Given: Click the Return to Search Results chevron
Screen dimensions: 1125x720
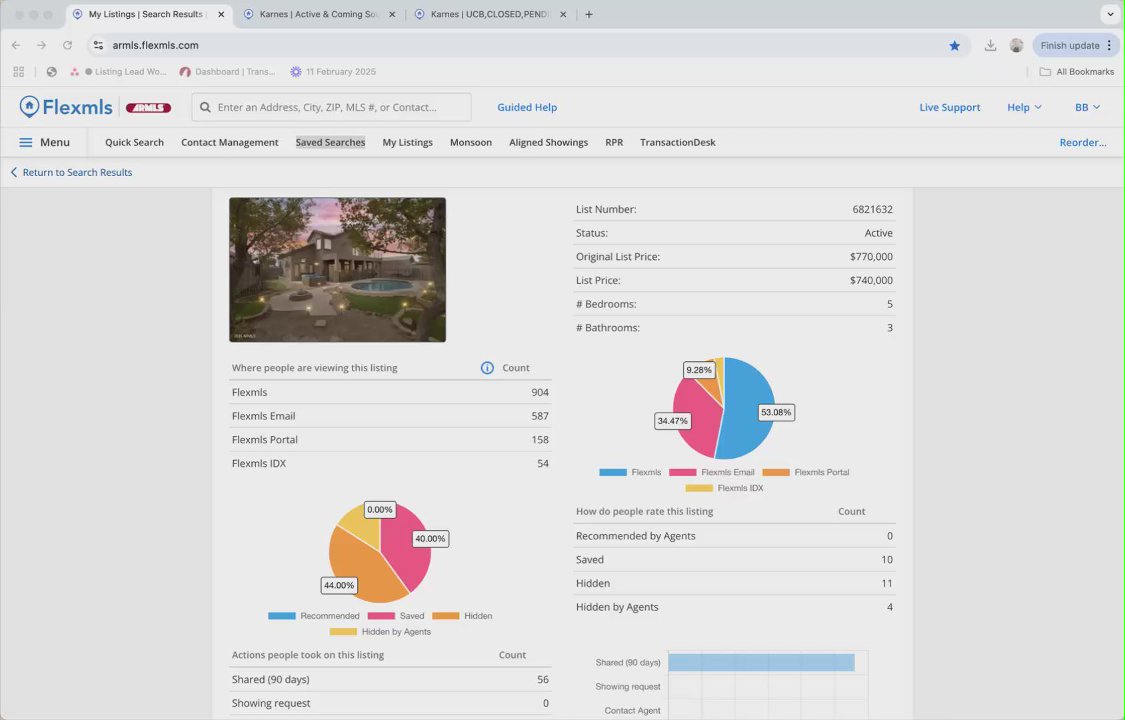Looking at the screenshot, I should (14, 172).
